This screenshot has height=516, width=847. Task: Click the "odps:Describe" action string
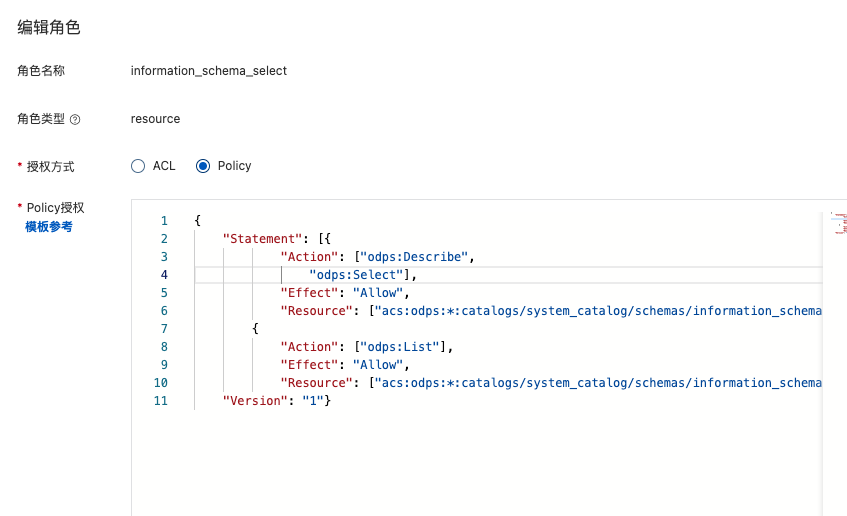click(420, 257)
